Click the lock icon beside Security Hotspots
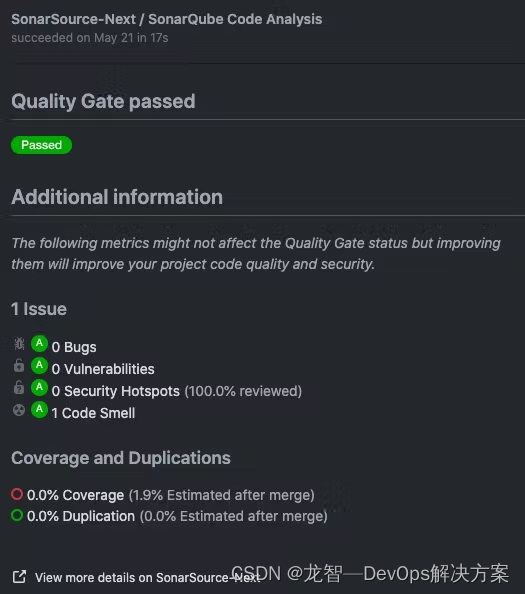 (x=19, y=388)
